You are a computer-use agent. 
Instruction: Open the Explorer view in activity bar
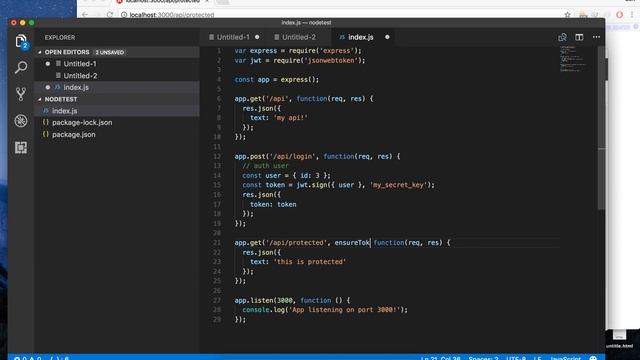click(21, 41)
